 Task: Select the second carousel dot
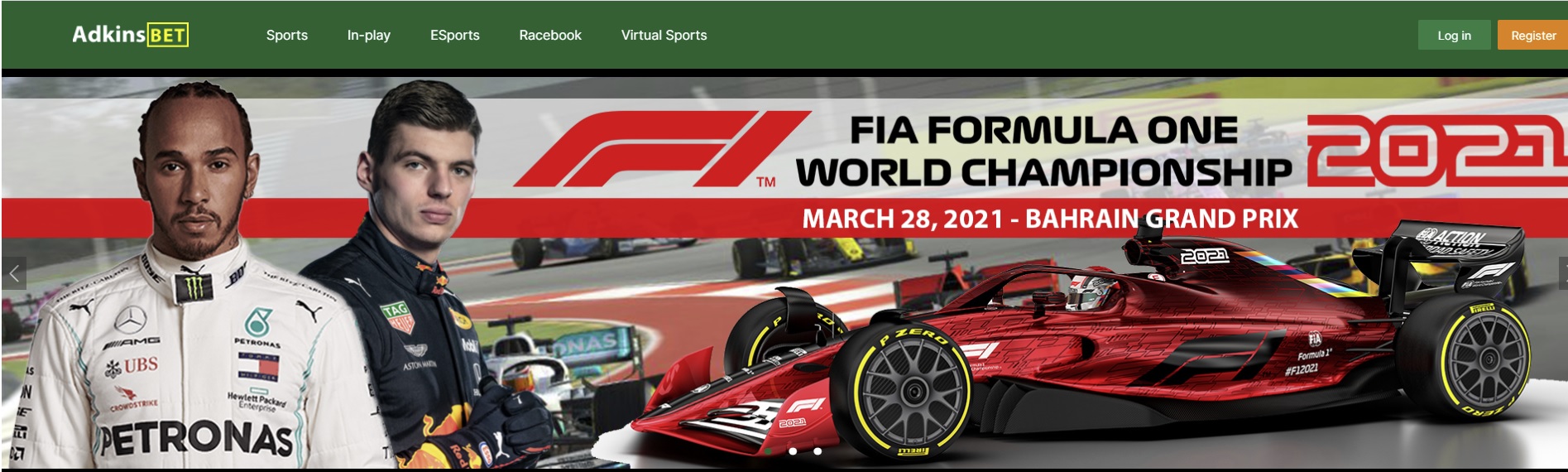793,451
